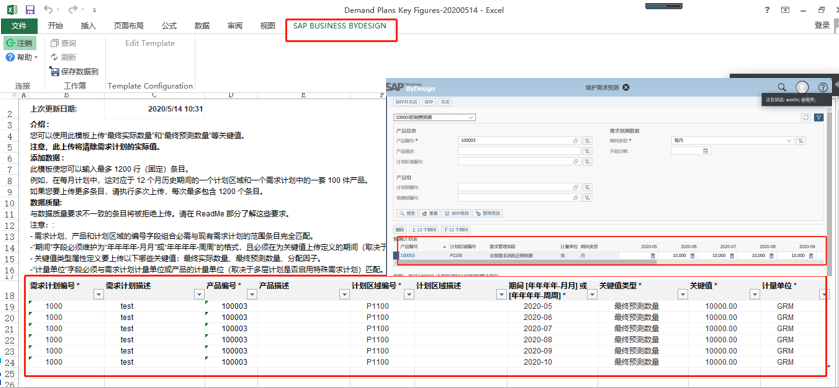This screenshot has width=839, height=388.
Task: Select the cell with period 2020-05
Action: [552, 306]
